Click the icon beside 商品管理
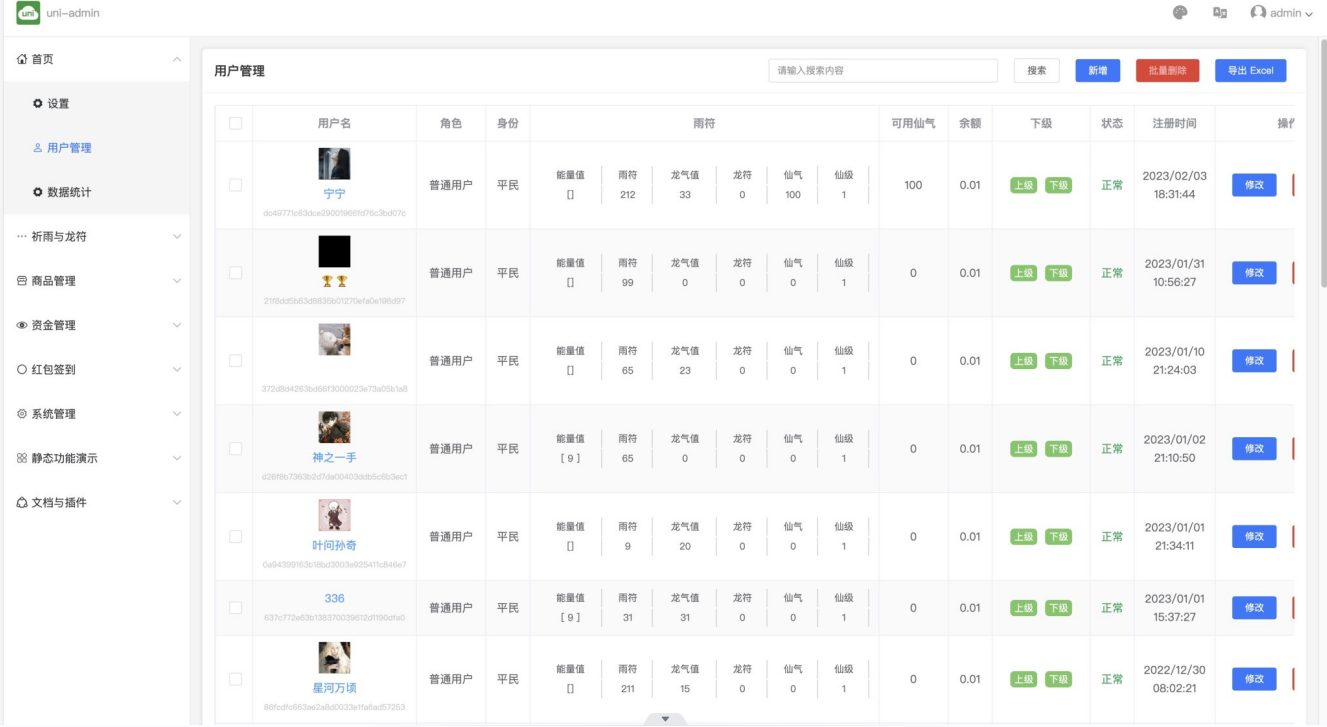This screenshot has width=1327, height=727. pyautogui.click(x=22, y=281)
